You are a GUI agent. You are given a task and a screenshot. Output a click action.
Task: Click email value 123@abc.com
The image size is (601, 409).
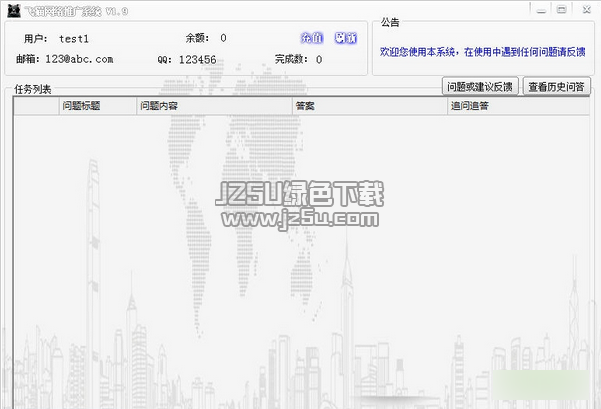[x=79, y=59]
